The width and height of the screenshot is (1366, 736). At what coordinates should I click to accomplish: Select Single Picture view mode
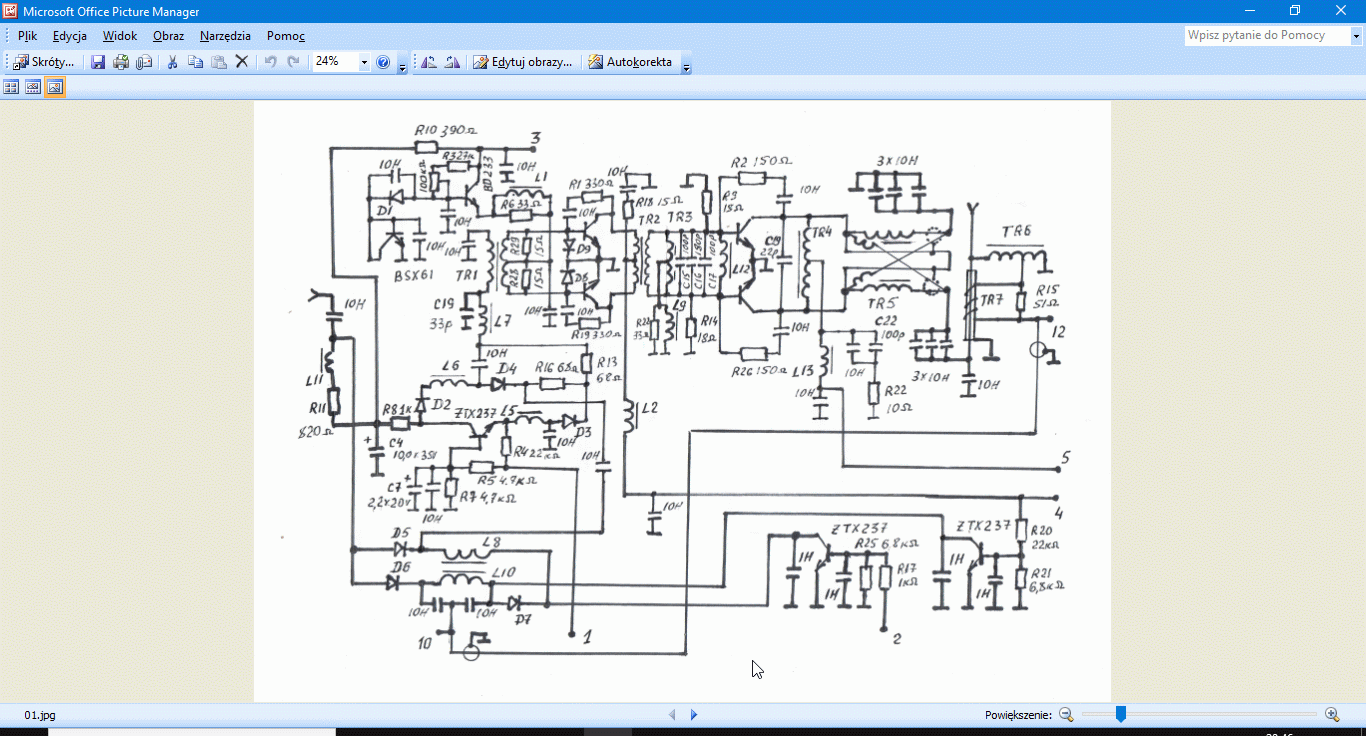point(55,87)
